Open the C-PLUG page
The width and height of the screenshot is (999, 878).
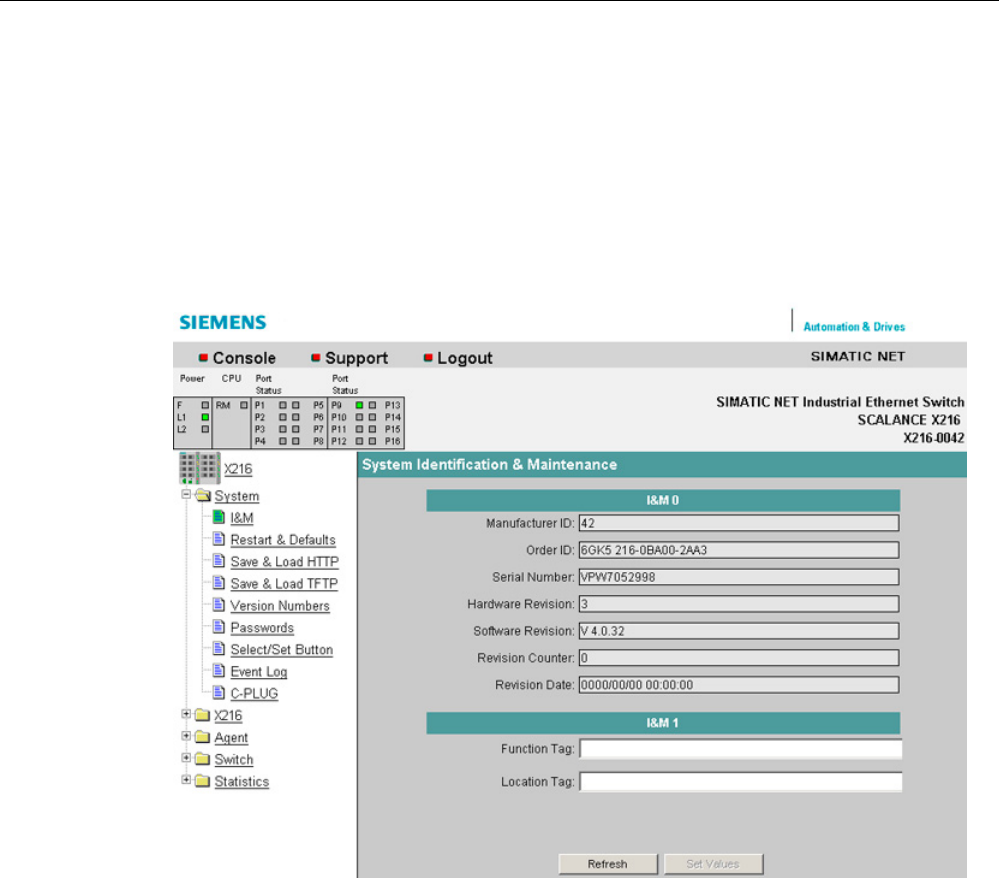click(x=254, y=694)
